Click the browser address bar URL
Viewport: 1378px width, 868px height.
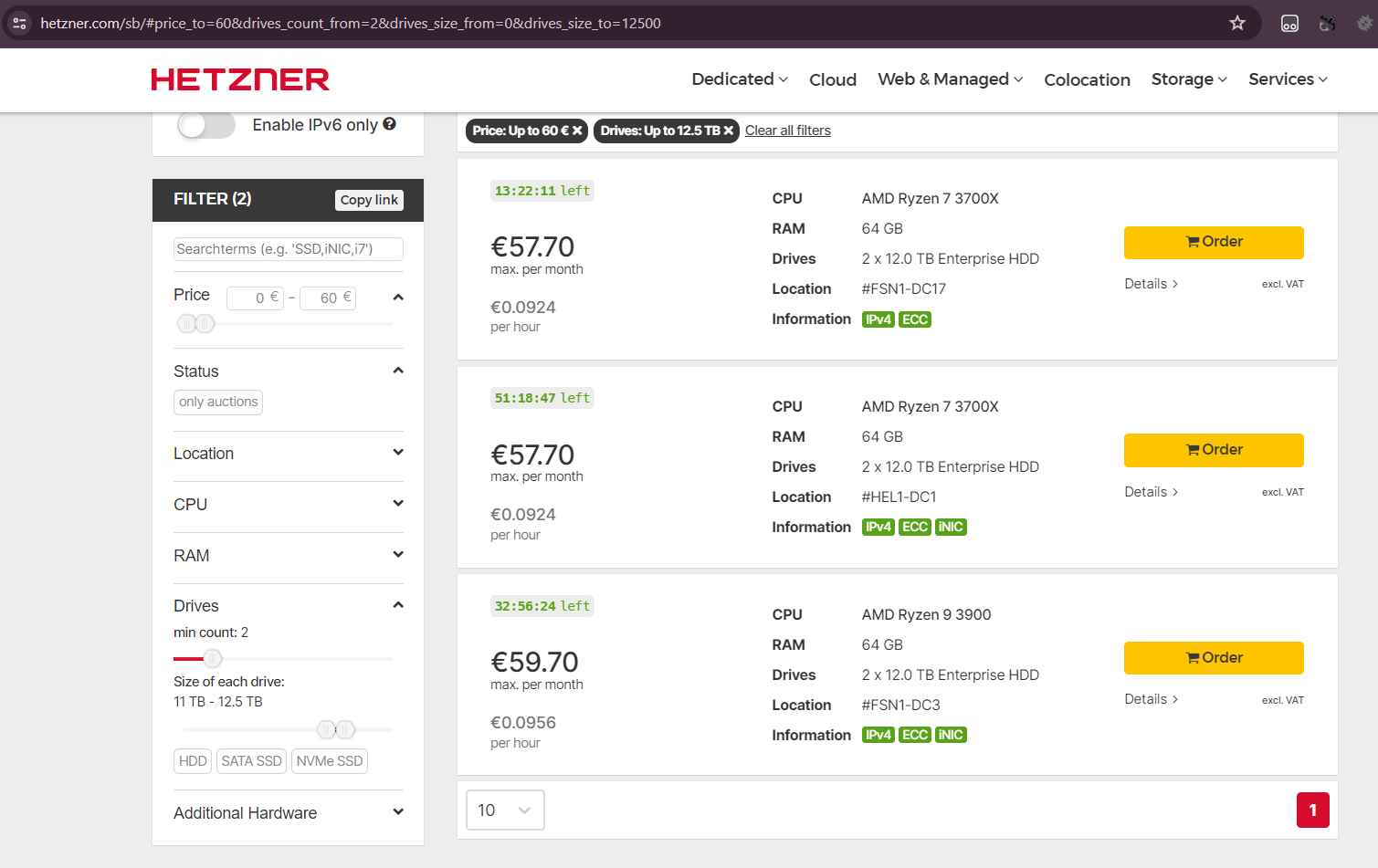351,23
